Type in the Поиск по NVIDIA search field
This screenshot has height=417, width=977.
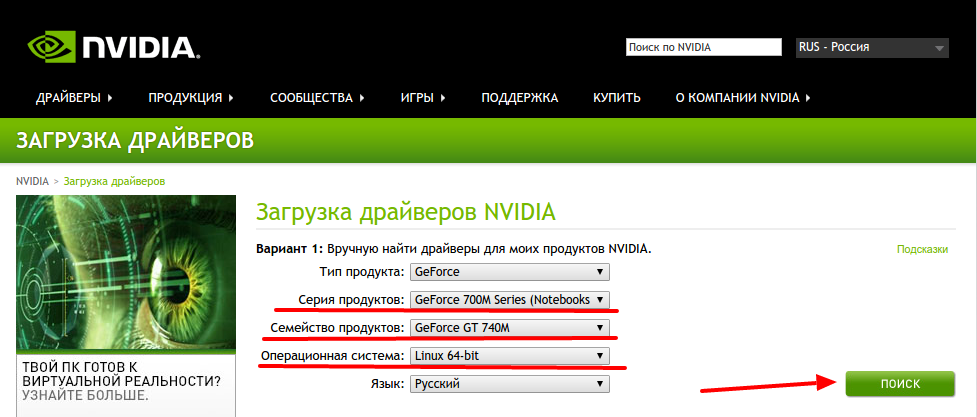coord(703,47)
